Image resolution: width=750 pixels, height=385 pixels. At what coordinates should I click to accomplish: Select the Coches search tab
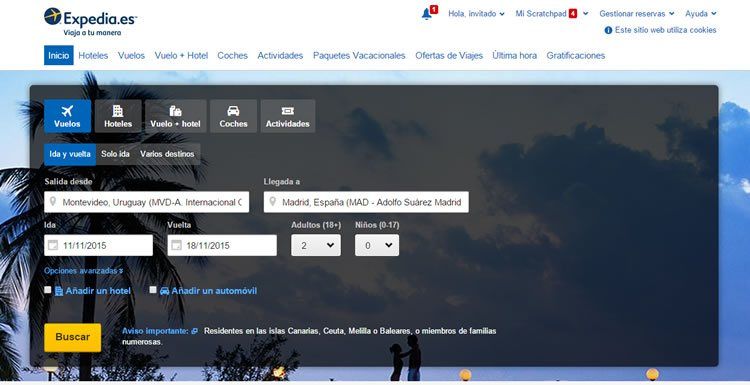[233, 116]
